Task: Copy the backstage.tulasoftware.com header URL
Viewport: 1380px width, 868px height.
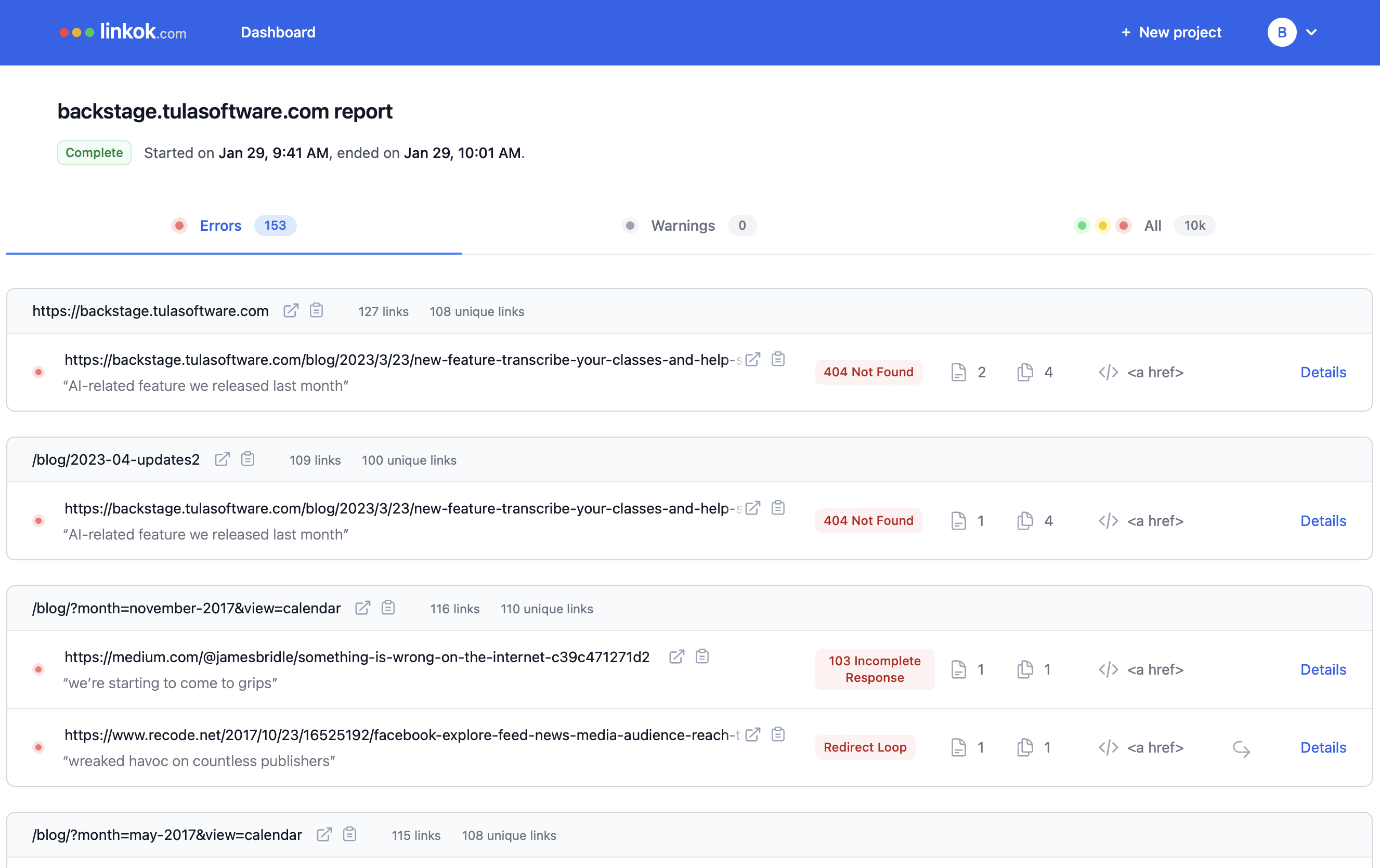Action: [316, 310]
